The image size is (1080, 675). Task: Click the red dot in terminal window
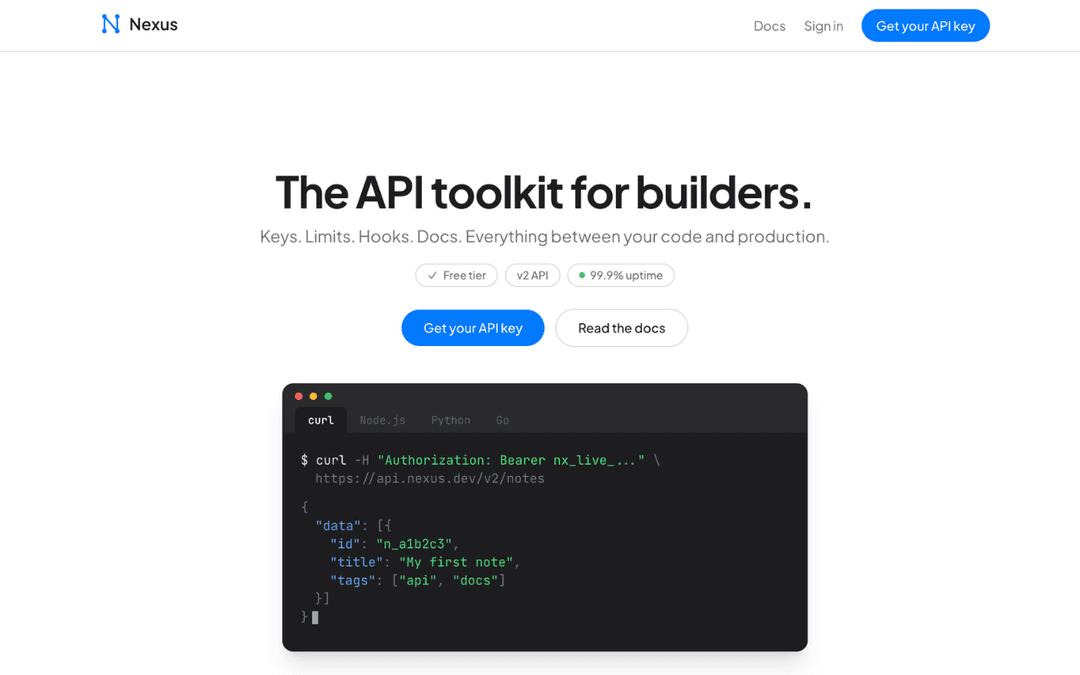[x=299, y=396]
